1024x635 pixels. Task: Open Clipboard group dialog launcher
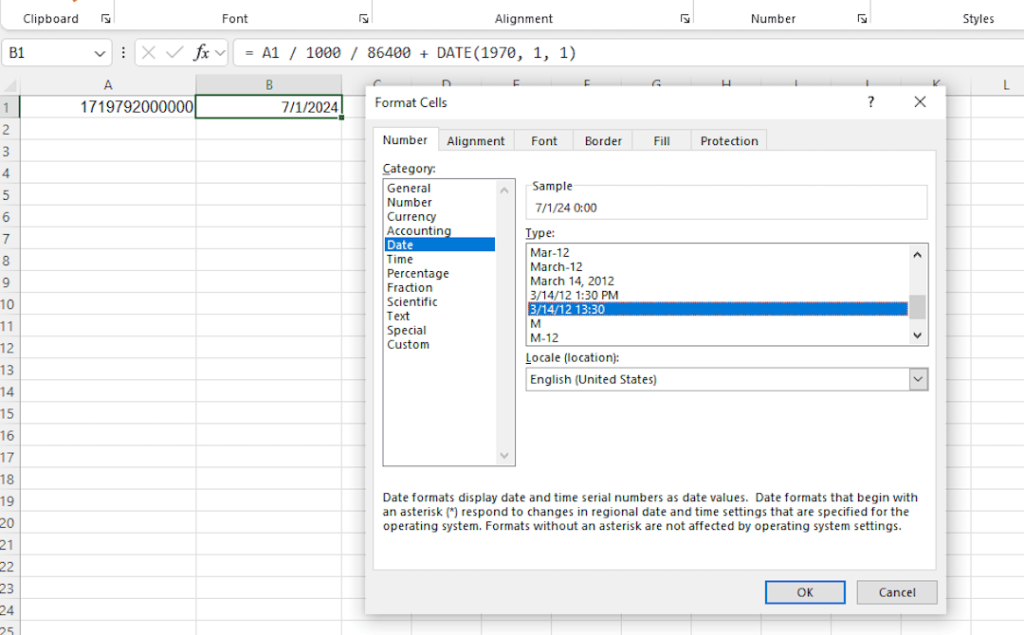[106, 19]
